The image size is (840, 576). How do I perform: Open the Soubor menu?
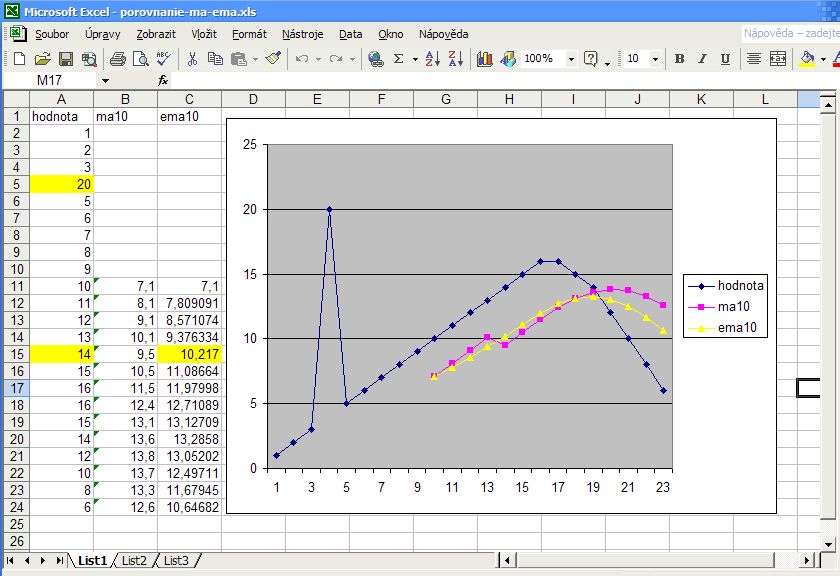(52, 34)
